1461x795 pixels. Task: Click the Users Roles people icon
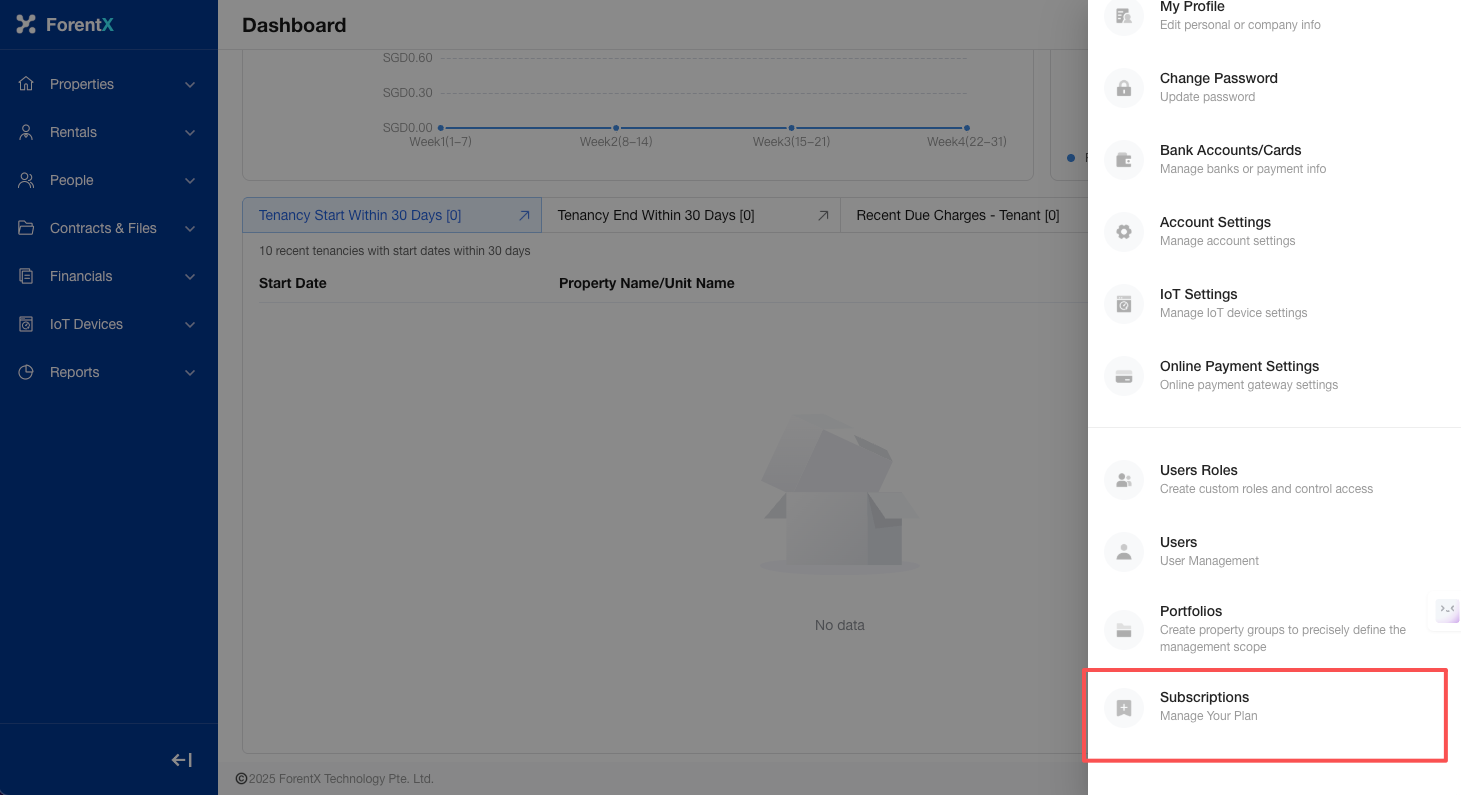pyautogui.click(x=1123, y=480)
